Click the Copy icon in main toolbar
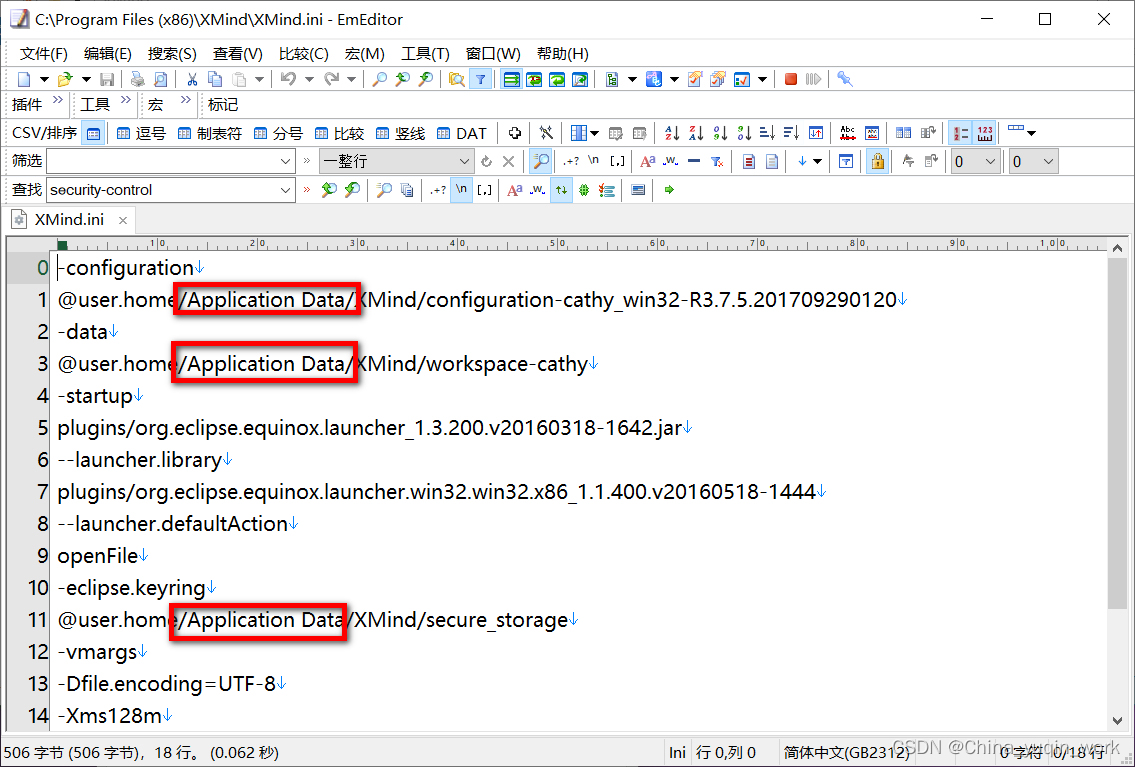The image size is (1135, 767). [215, 79]
